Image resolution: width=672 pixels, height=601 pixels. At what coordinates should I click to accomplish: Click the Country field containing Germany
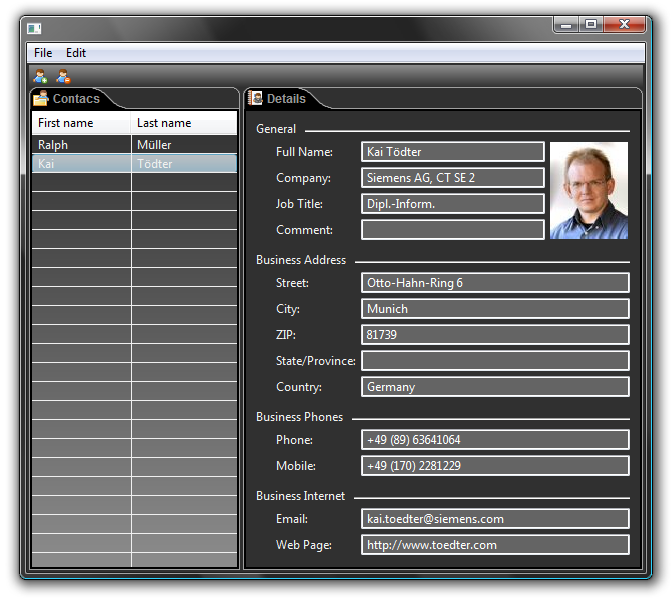(495, 387)
